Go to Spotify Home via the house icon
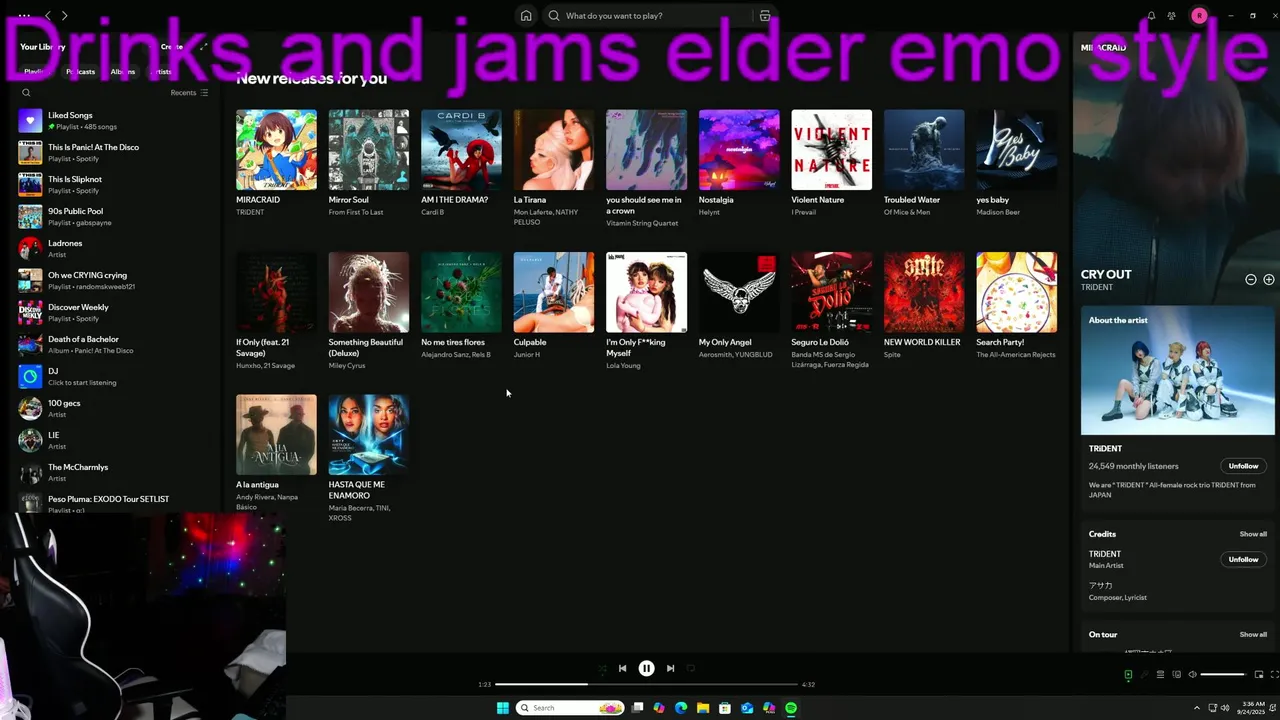The width and height of the screenshot is (1280, 720). pyautogui.click(x=526, y=16)
